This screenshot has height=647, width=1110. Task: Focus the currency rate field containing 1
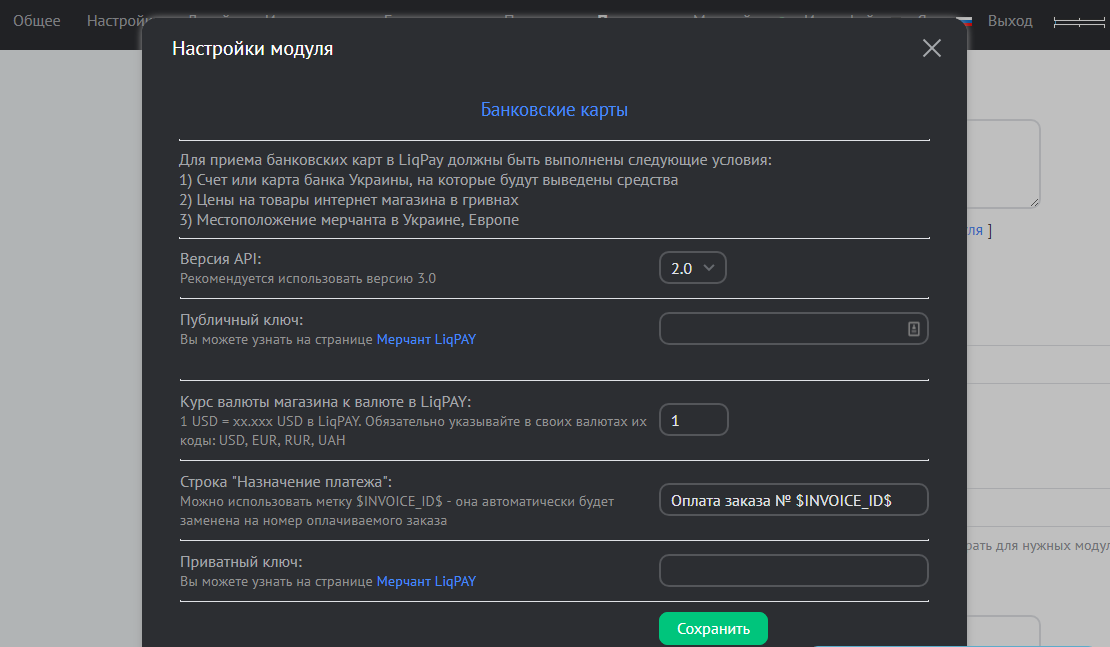pyautogui.click(x=693, y=421)
